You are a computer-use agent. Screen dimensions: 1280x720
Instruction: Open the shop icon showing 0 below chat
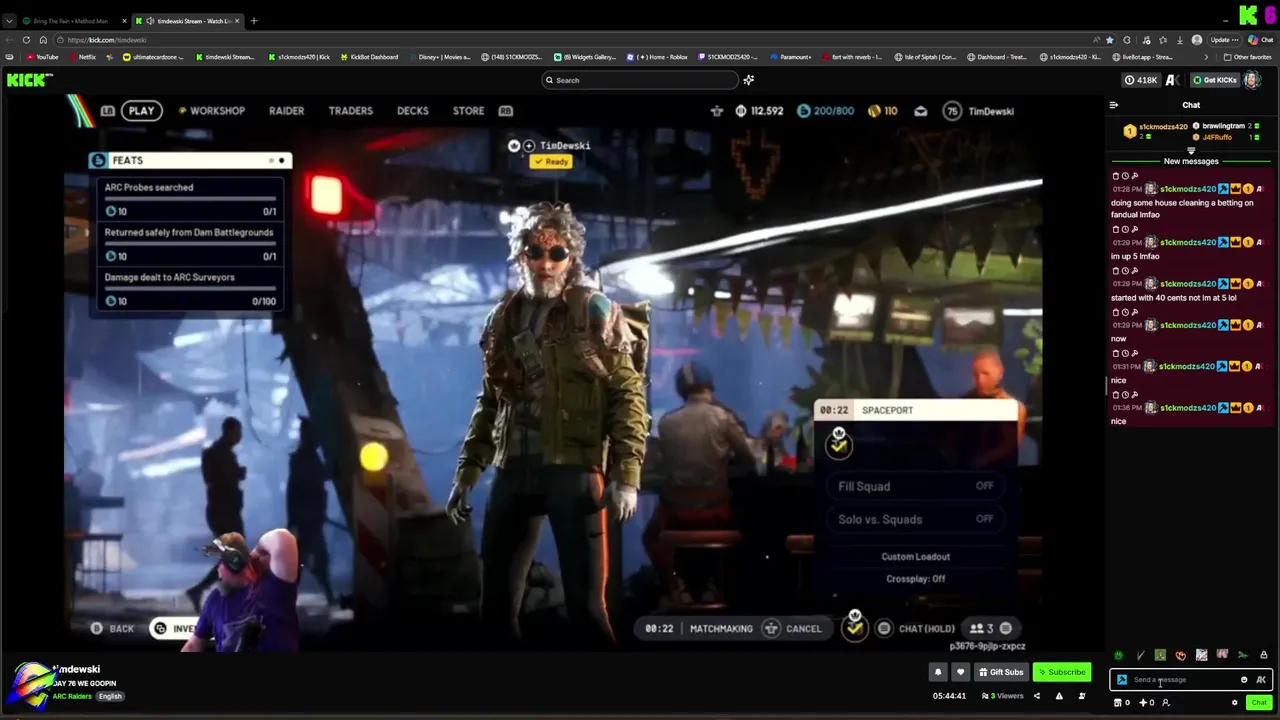1122,702
